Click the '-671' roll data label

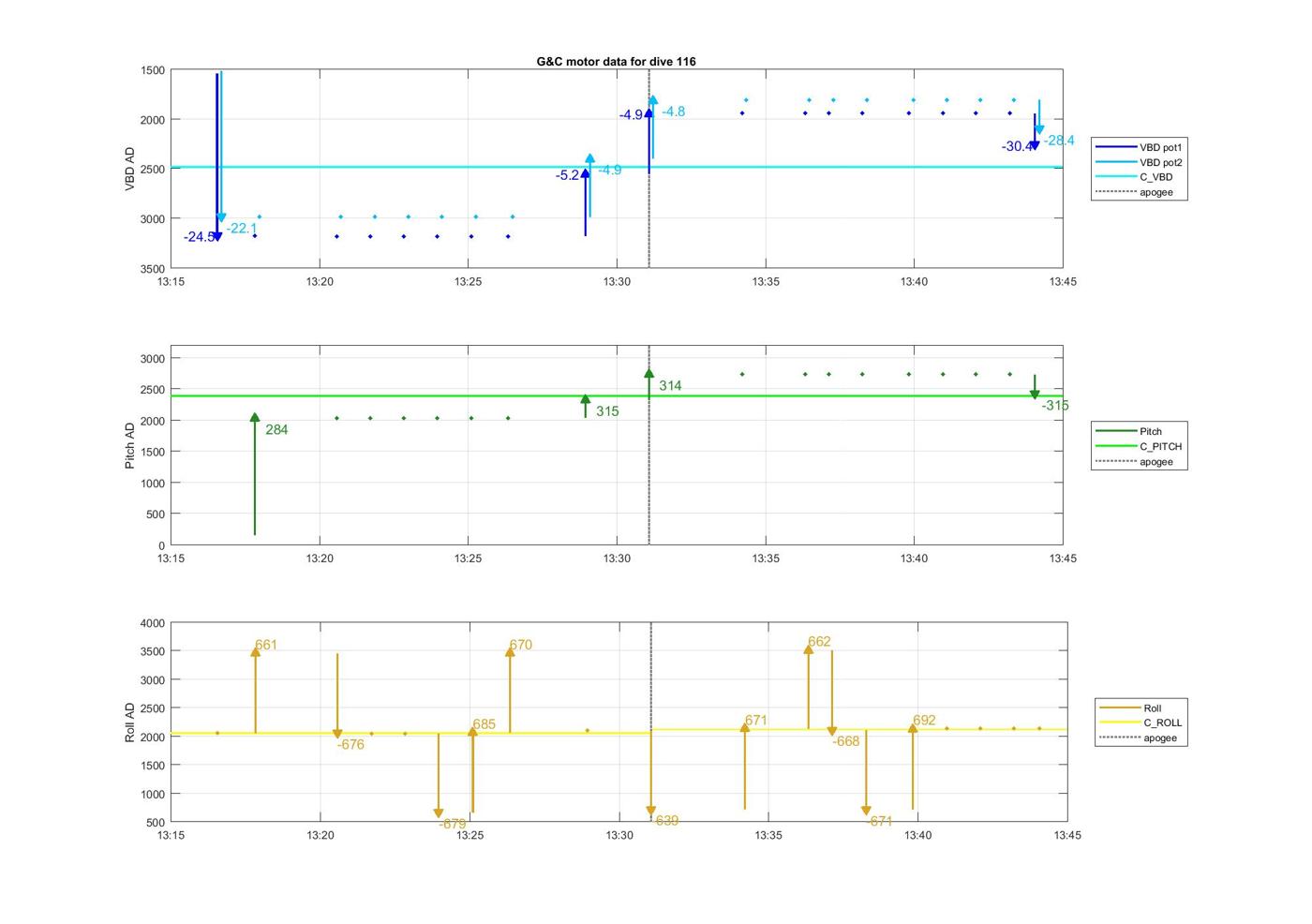coord(879,822)
